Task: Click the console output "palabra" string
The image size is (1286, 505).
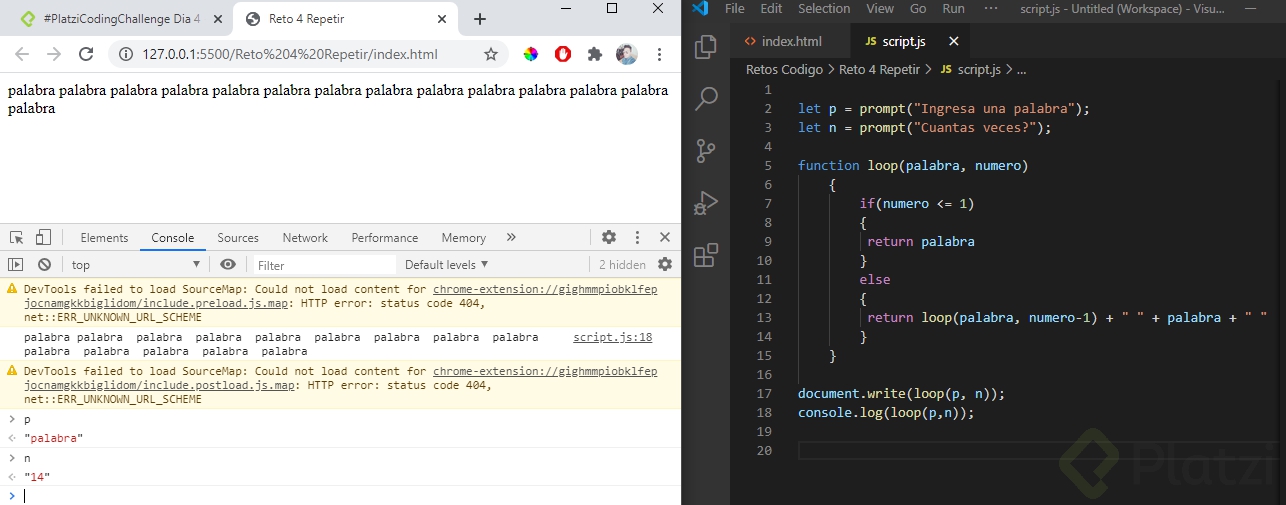Action: coord(54,438)
